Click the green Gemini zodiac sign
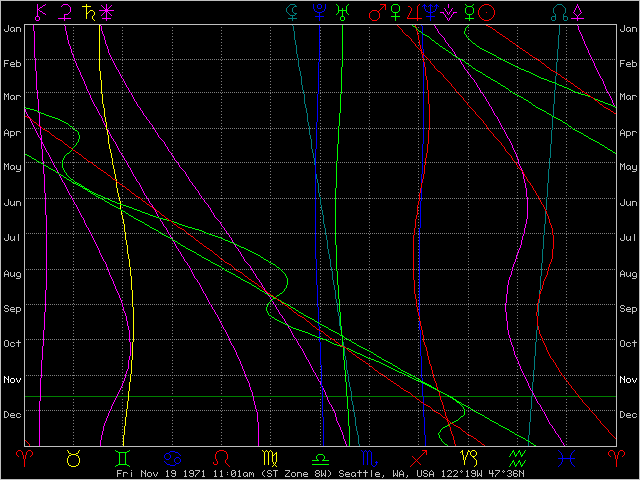640x480 pixels. pos(122,458)
